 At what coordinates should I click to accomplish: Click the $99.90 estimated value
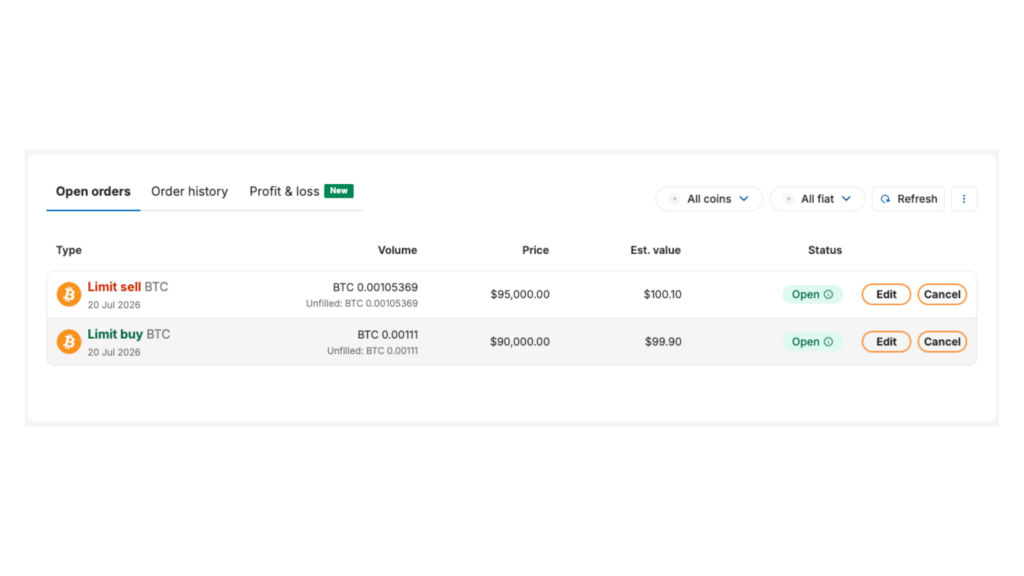click(663, 342)
